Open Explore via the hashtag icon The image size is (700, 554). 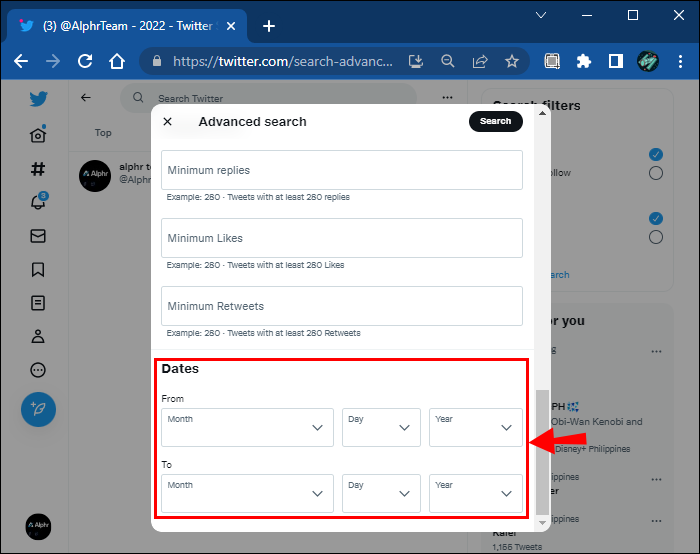point(38,169)
